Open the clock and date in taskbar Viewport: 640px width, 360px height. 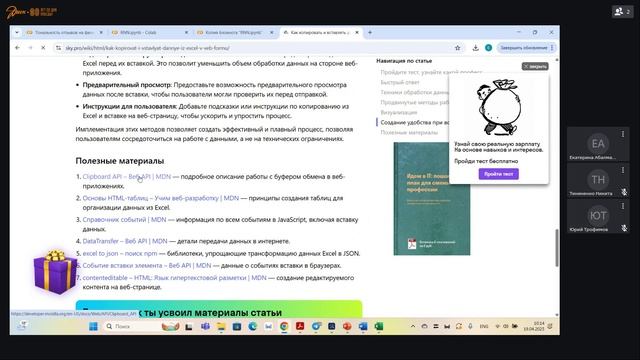[535, 326]
